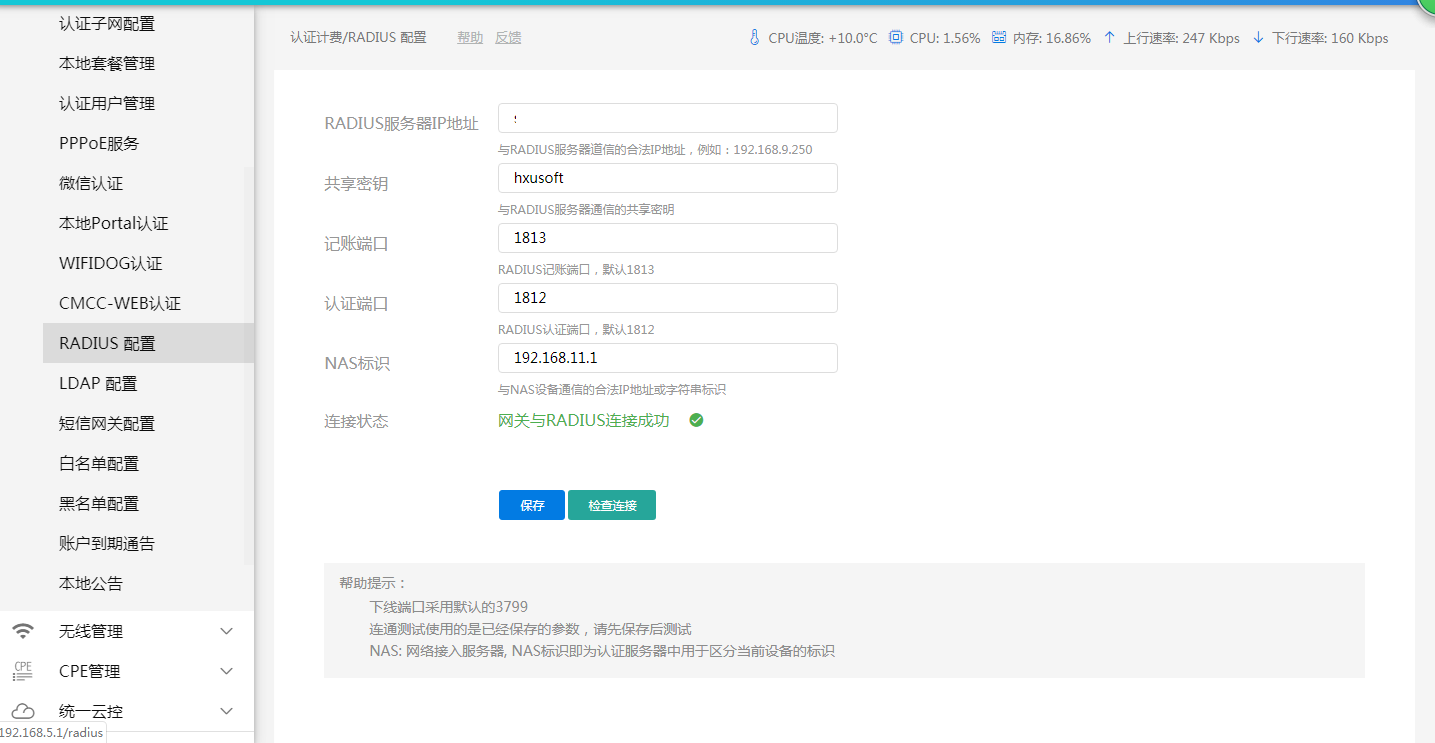Select PPPoE服务 from the sidebar
The width and height of the screenshot is (1435, 743).
click(99, 143)
